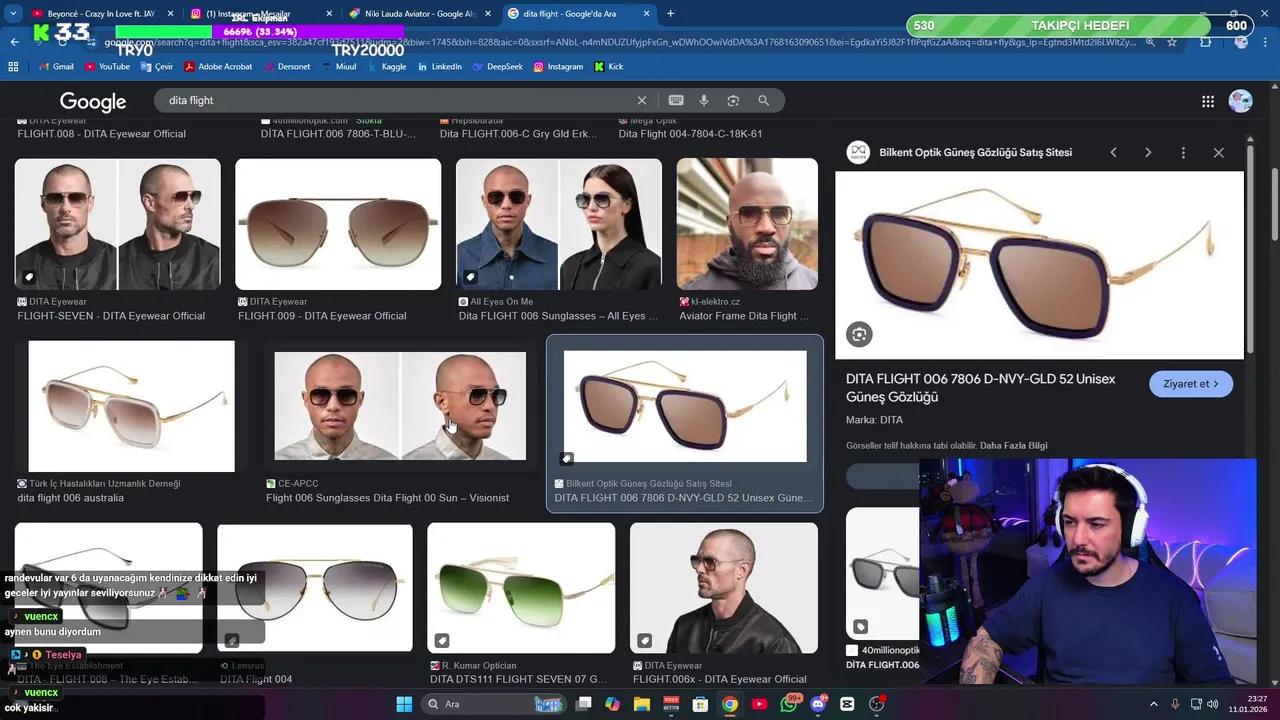
Task: Open the bookmarks bar apps grid icon
Action: click(13, 67)
